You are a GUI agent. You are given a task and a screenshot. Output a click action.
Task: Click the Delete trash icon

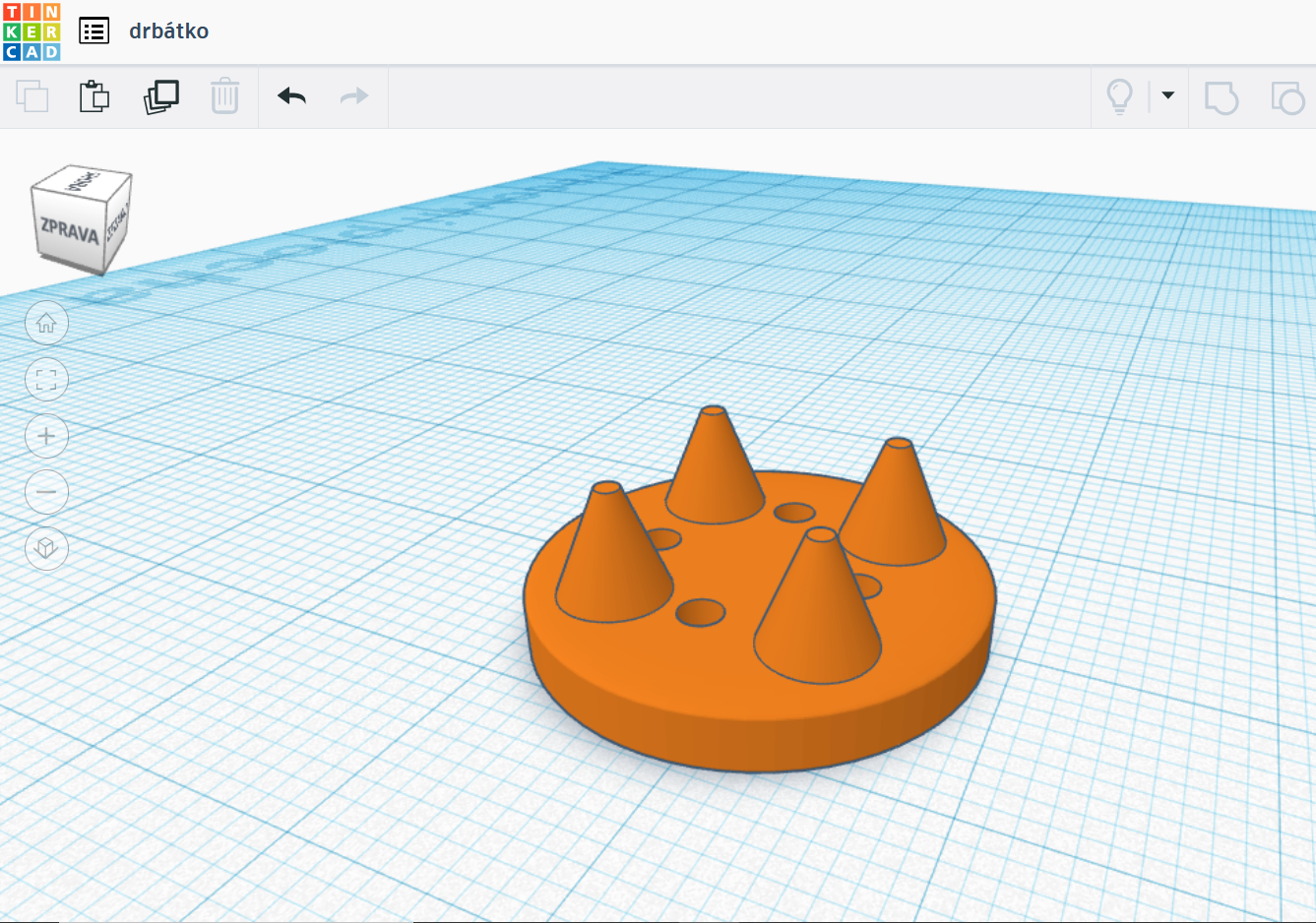[224, 96]
